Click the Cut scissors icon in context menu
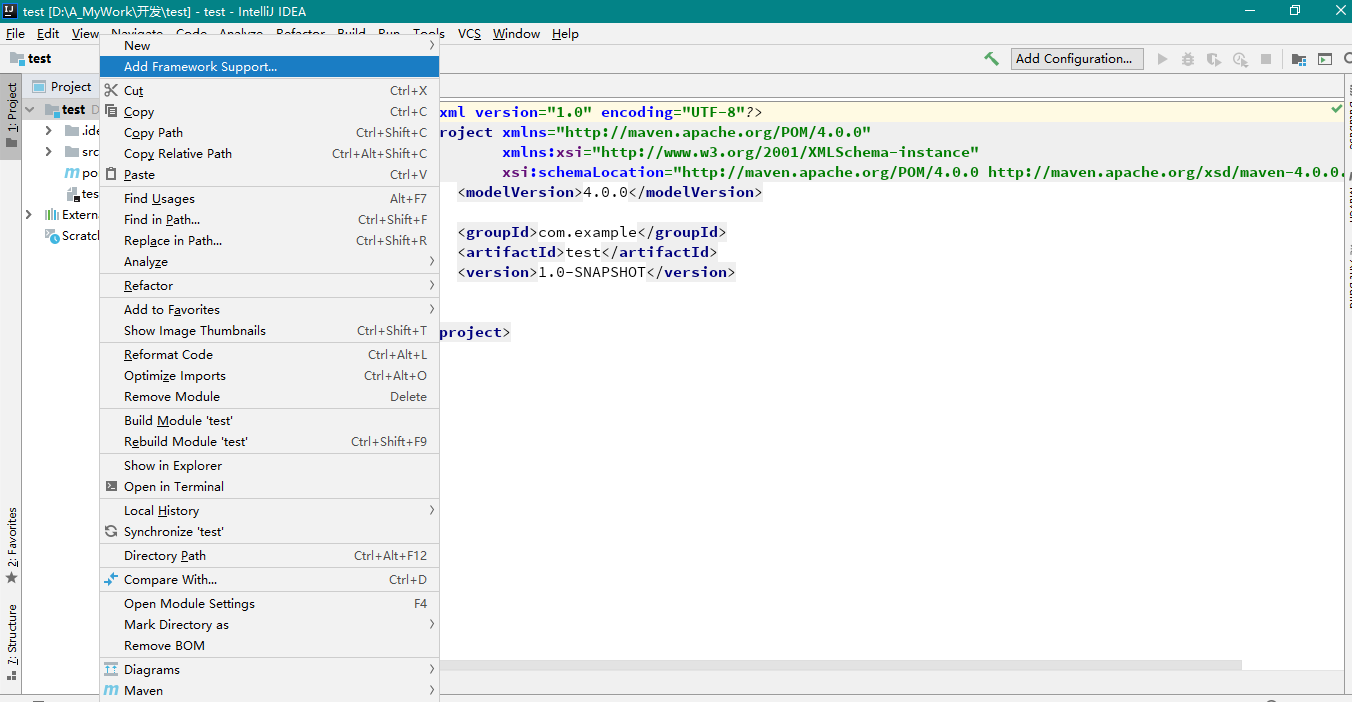The image size is (1352, 702). 111,91
